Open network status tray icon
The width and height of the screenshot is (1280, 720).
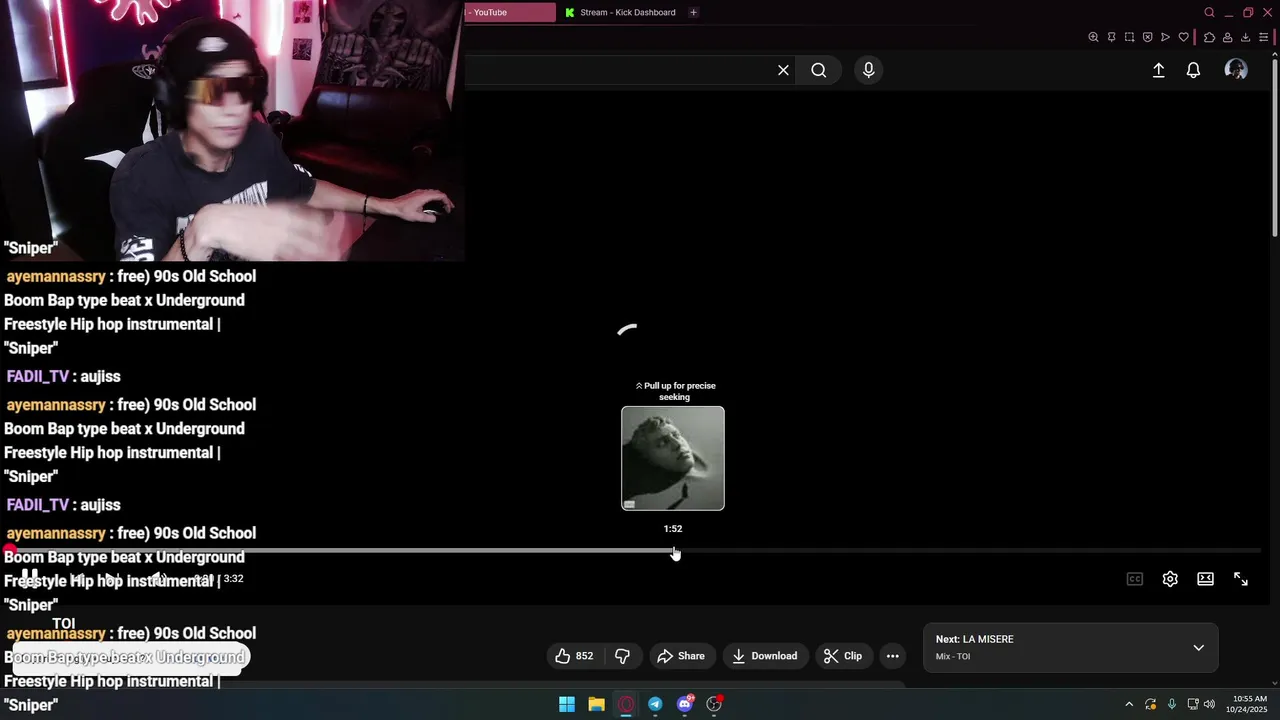[1193, 704]
